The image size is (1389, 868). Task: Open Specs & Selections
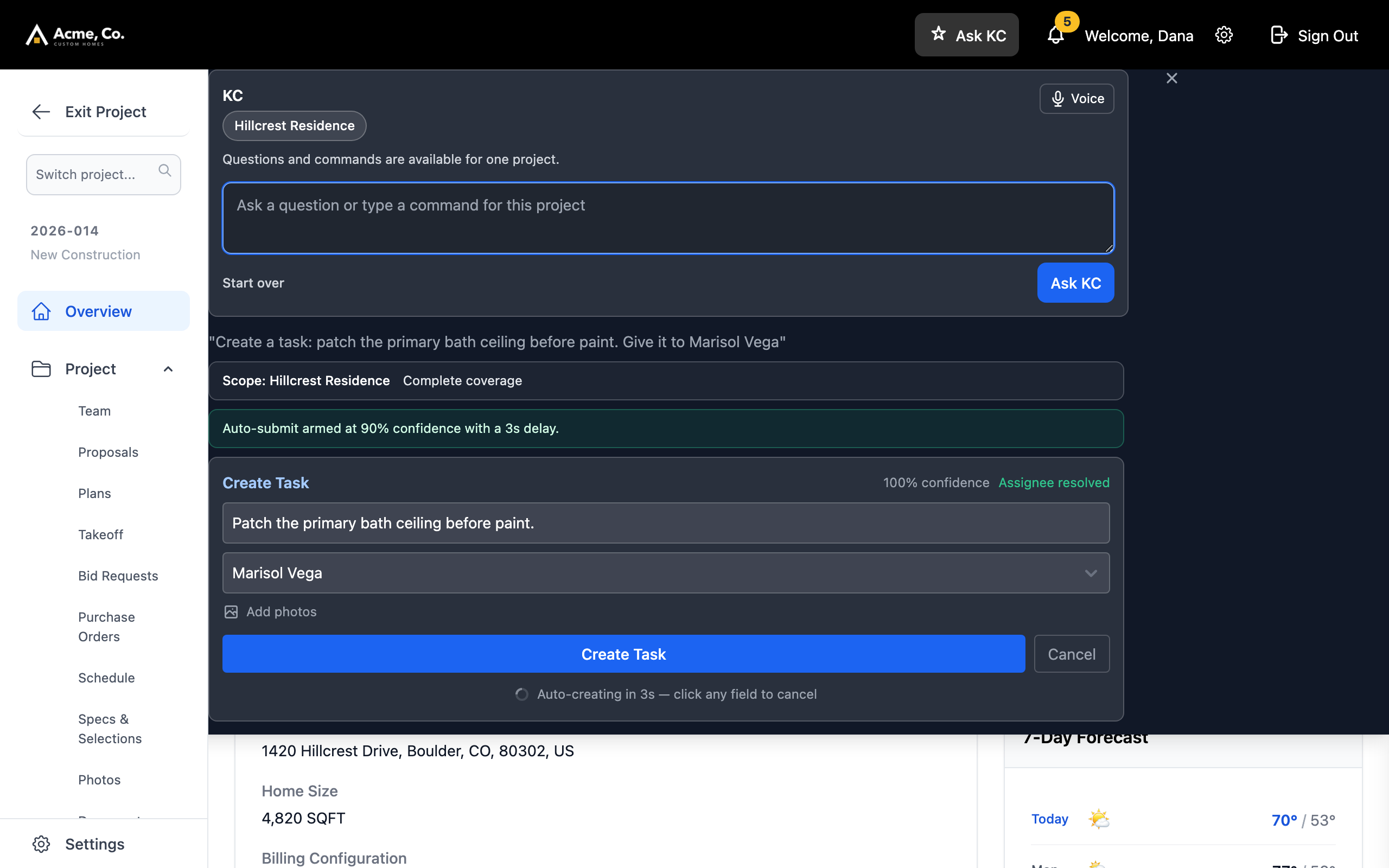point(110,729)
